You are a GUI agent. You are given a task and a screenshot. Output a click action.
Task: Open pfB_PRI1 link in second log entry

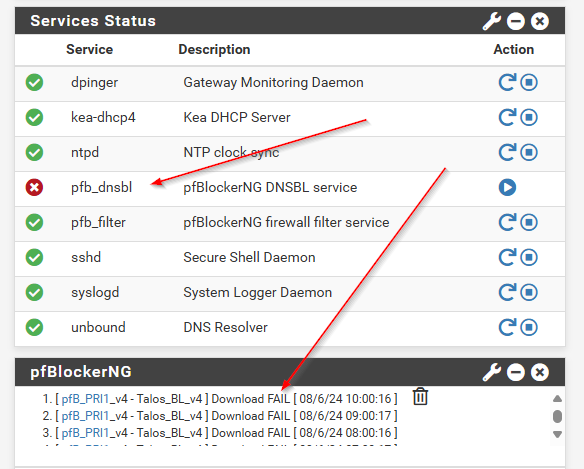pyautogui.click(x=85, y=416)
